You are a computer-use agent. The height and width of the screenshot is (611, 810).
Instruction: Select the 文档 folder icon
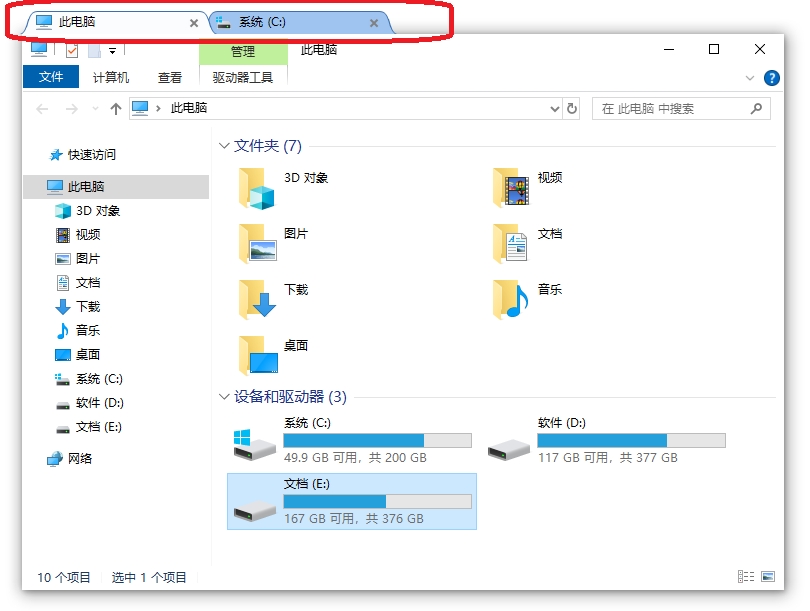click(510, 244)
